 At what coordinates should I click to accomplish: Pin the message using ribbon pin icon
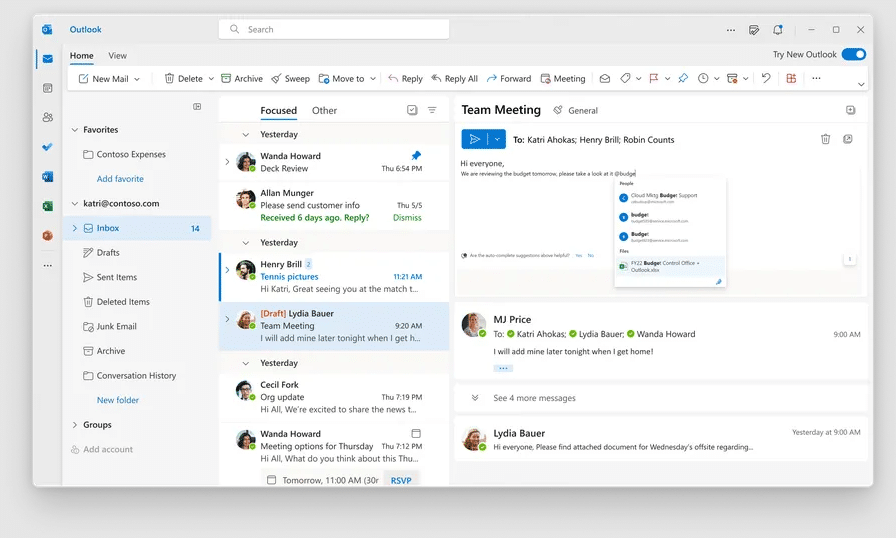click(683, 78)
